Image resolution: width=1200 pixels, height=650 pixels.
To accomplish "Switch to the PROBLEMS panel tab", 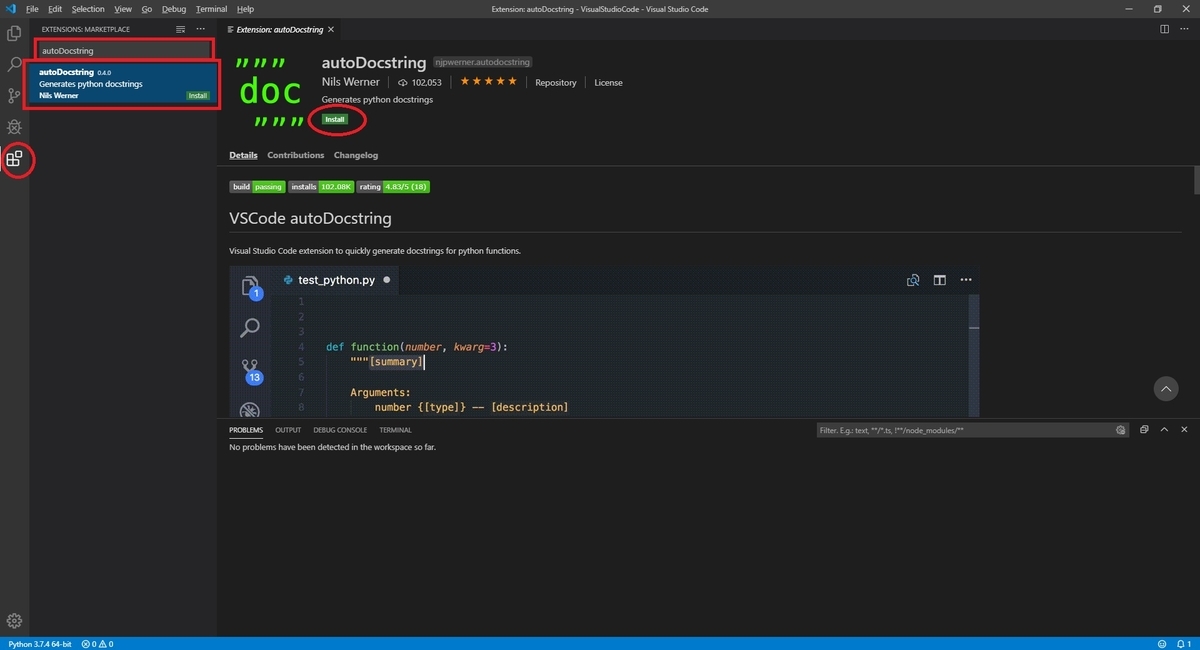I will [x=246, y=430].
